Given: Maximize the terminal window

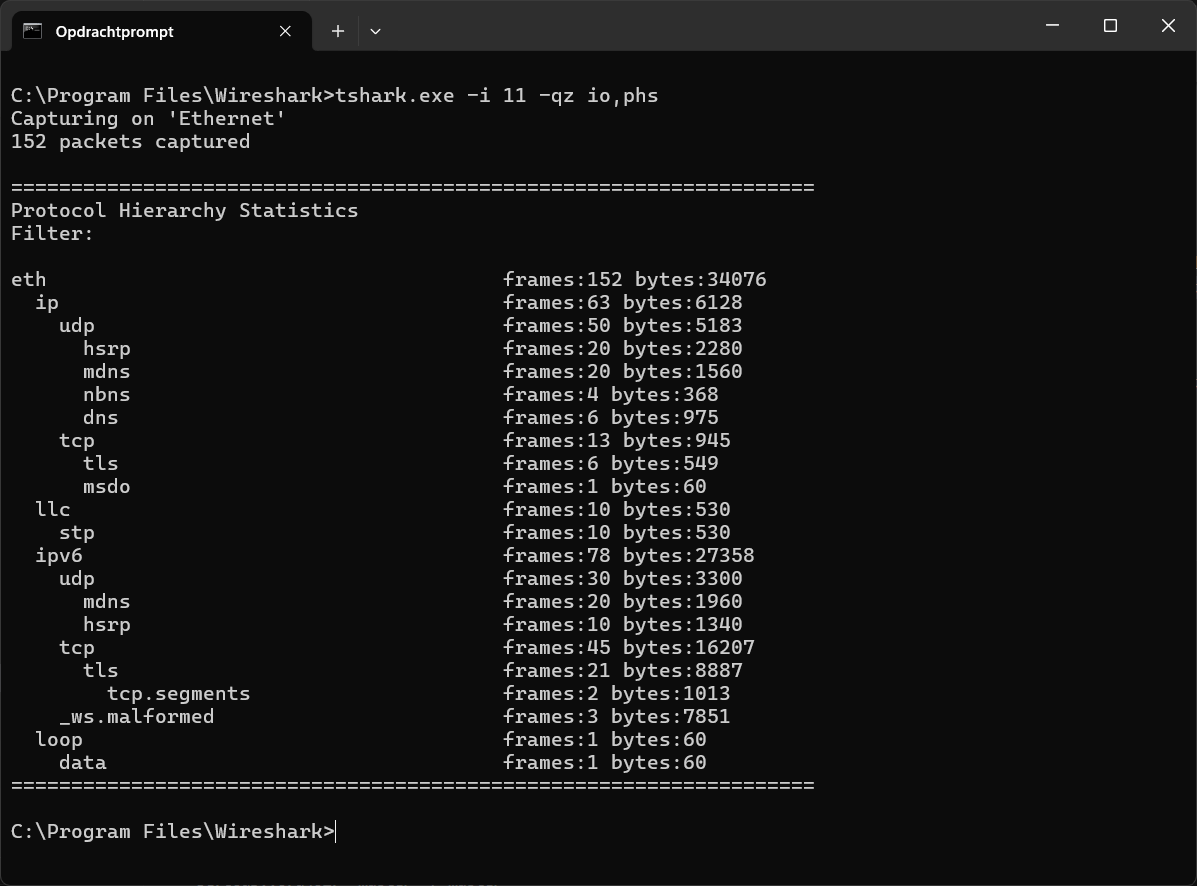Looking at the screenshot, I should (x=1110, y=26).
